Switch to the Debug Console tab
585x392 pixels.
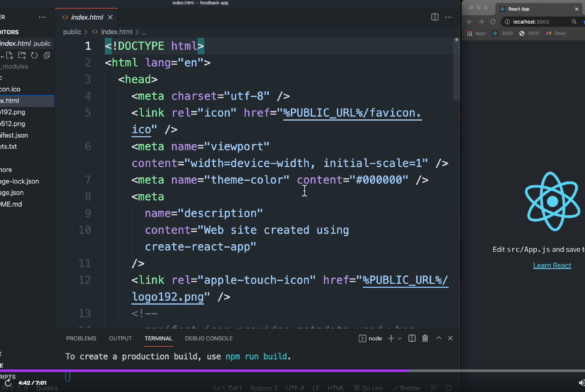click(209, 339)
